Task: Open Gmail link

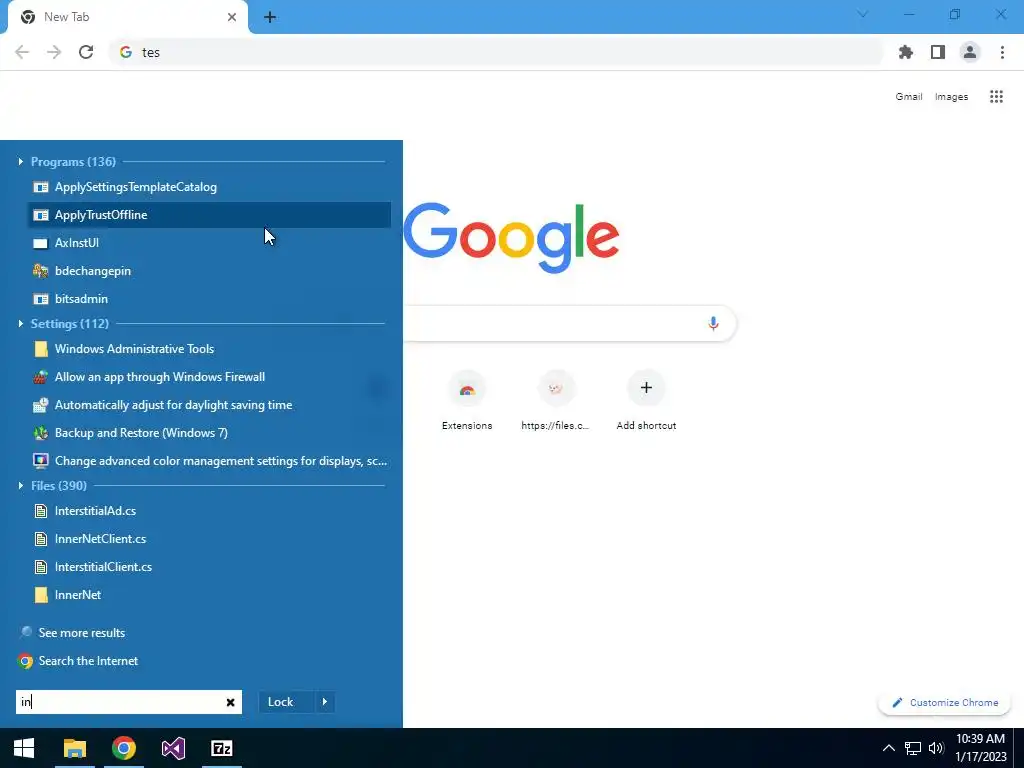Action: tap(908, 97)
